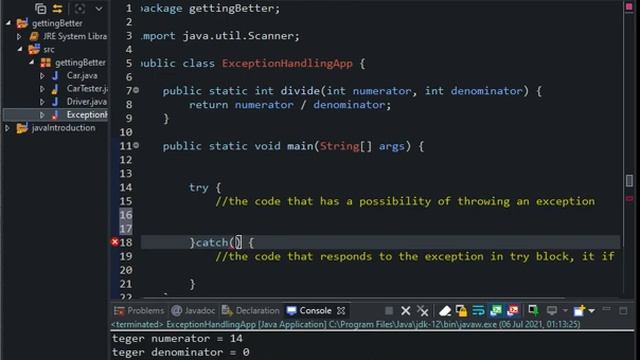Click the error marker on line 18
Viewport: 640px width, 360px height.
115,242
